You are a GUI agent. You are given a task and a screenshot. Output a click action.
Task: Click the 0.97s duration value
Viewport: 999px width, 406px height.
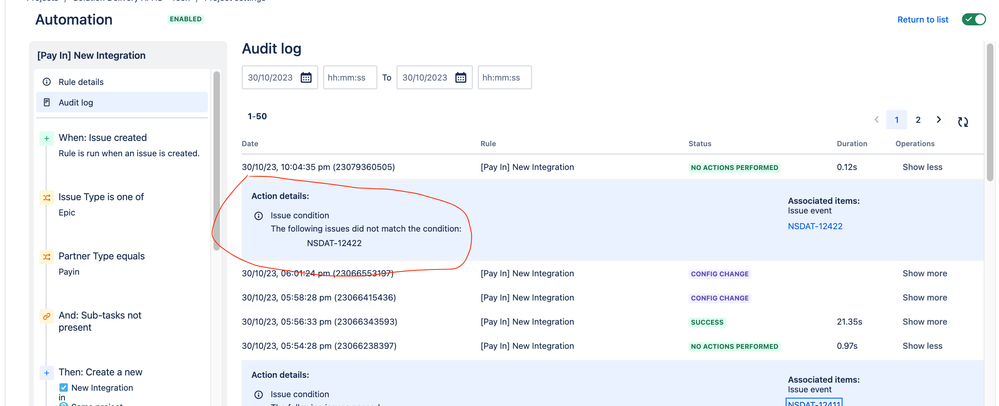tap(847, 346)
